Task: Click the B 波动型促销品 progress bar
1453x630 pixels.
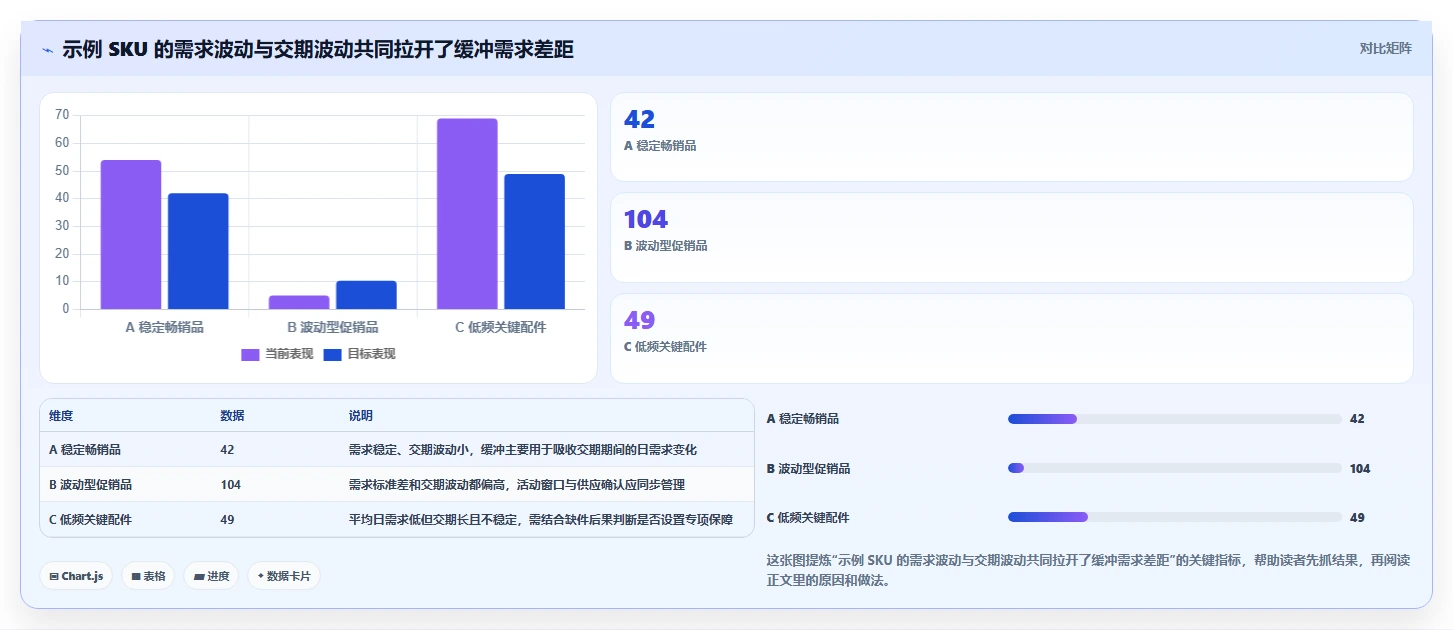Action: pos(1175,468)
